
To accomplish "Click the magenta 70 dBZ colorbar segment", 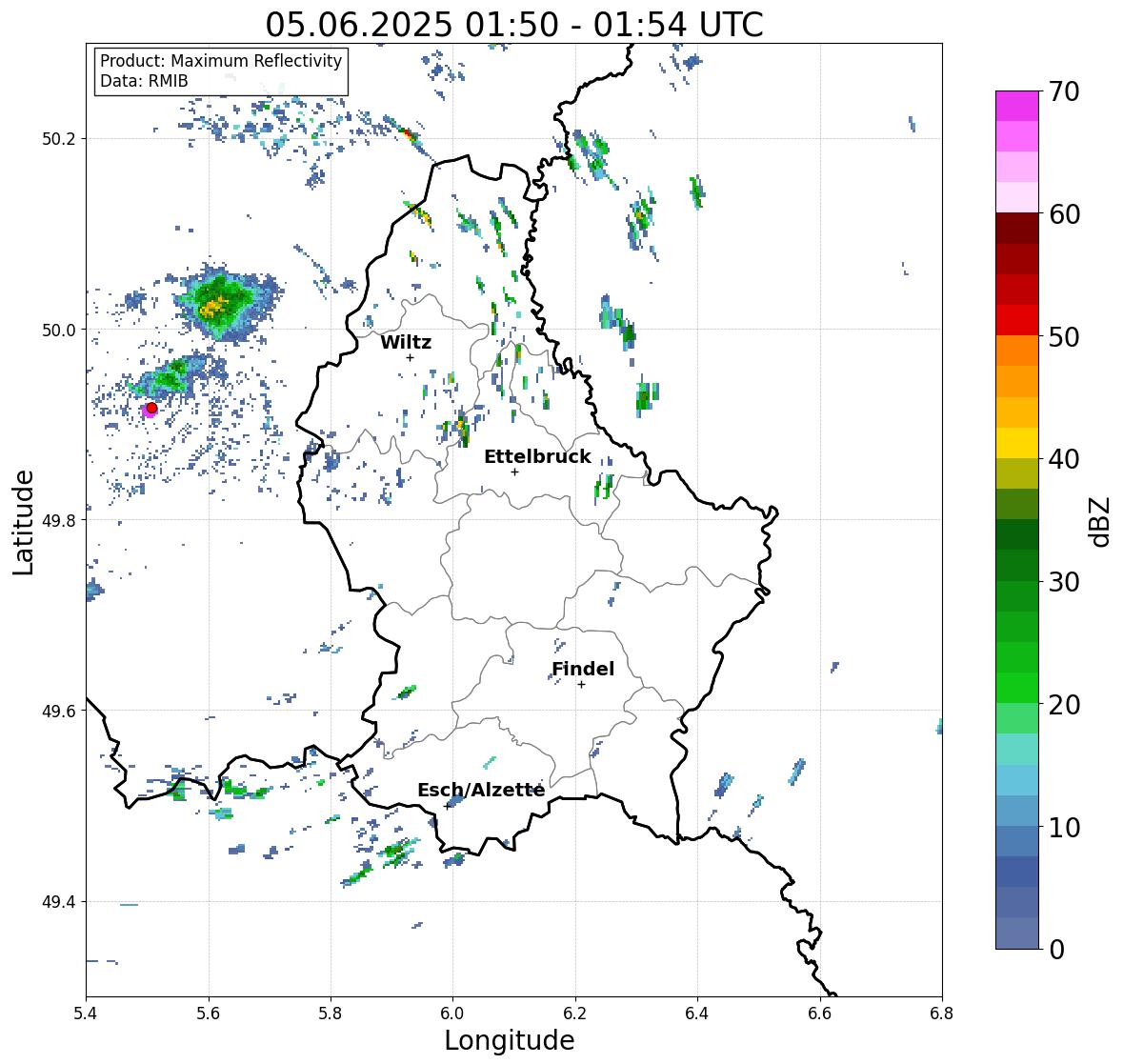I will [1017, 106].
